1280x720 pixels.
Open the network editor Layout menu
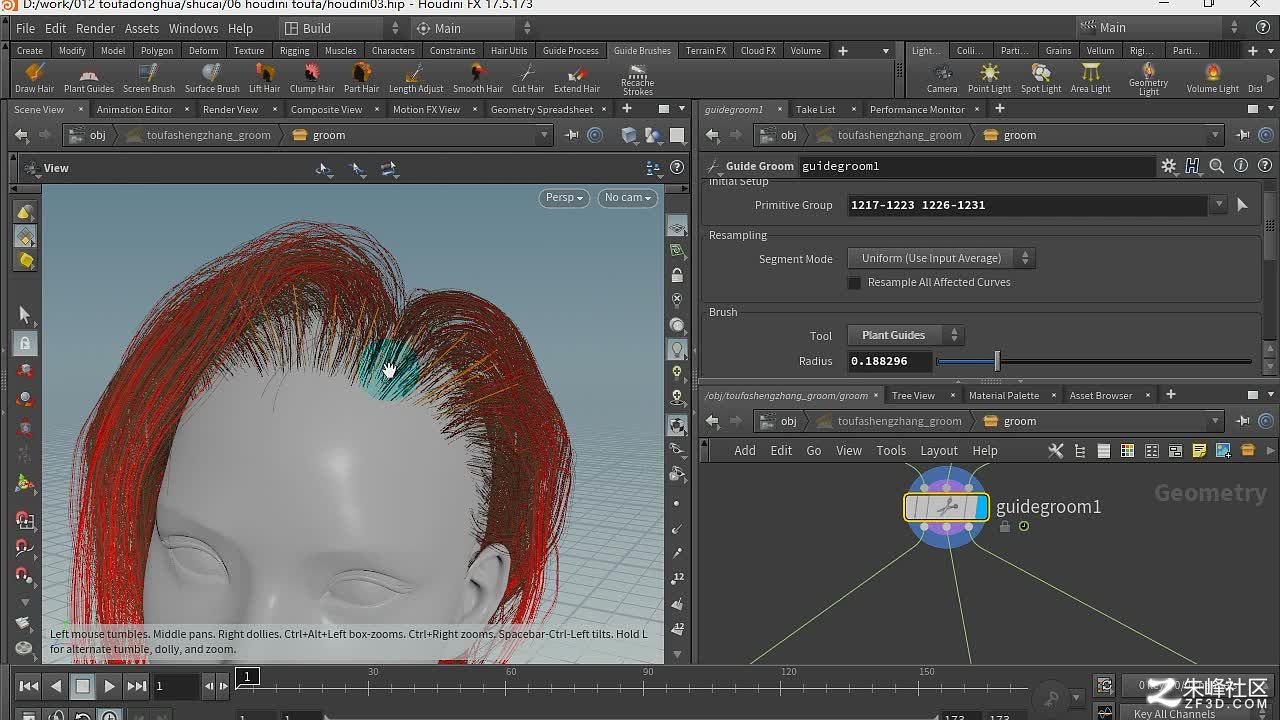pyautogui.click(x=939, y=451)
